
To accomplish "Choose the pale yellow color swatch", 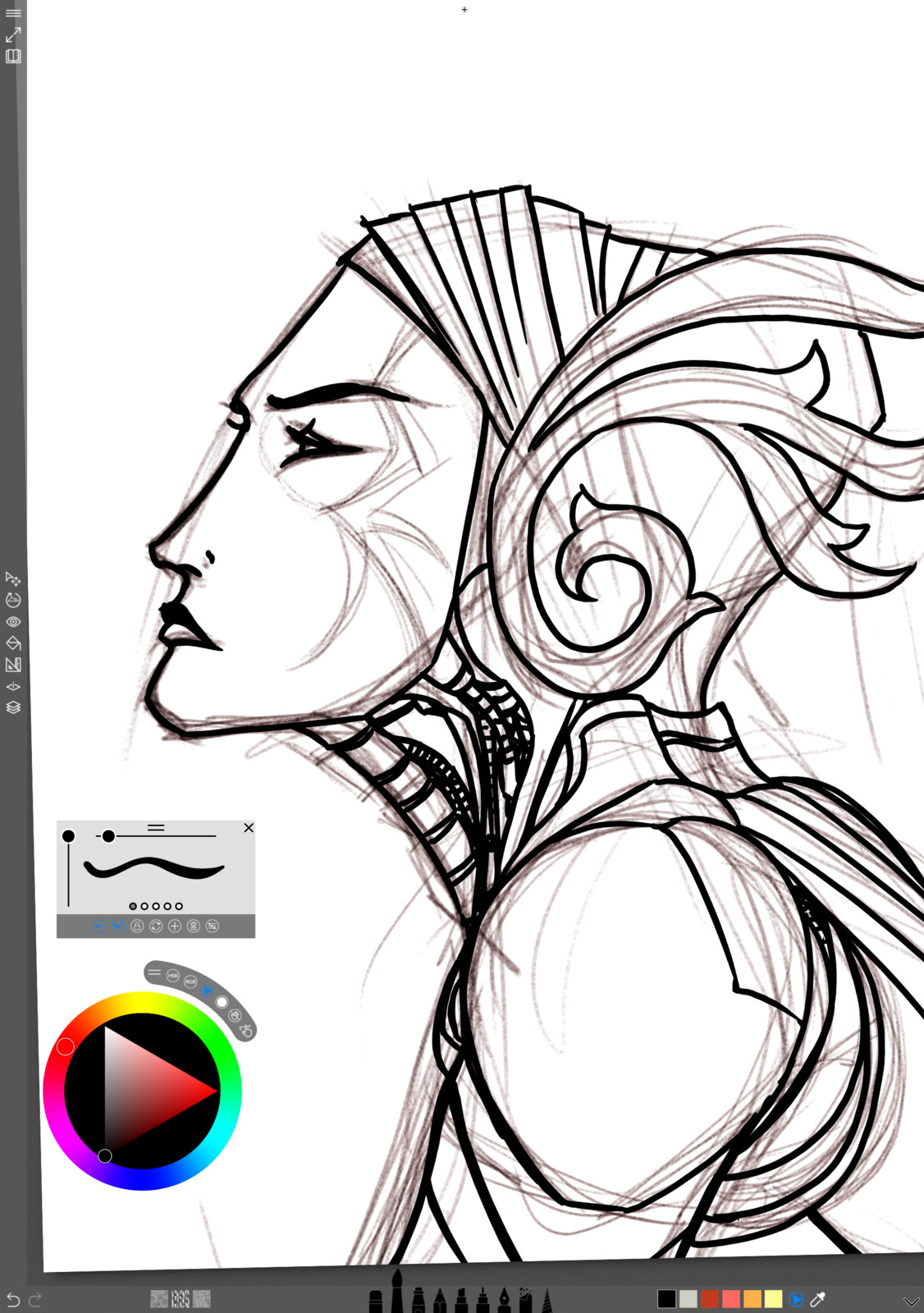I will coord(774,1299).
